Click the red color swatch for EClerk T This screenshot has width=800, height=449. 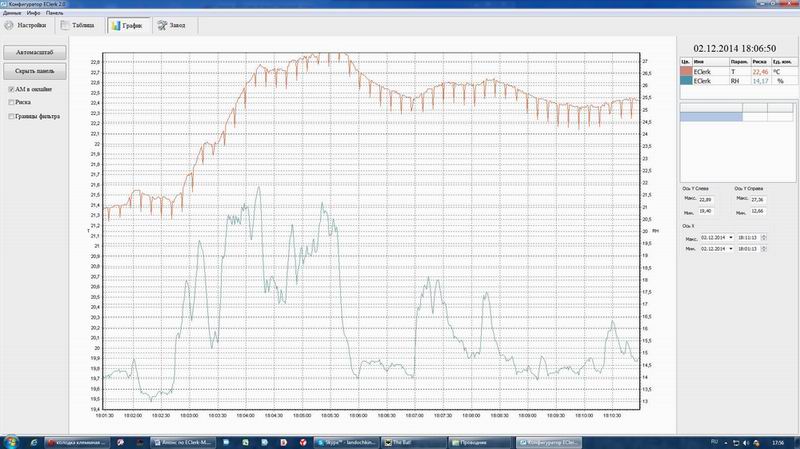686,72
